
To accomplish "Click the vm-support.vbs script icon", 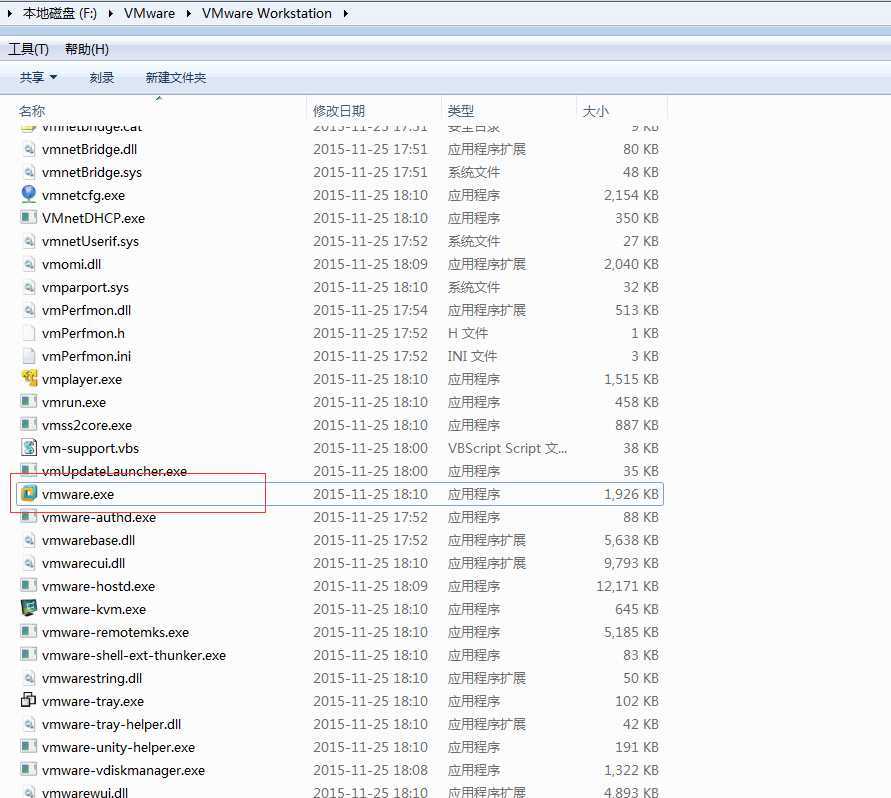I will [x=29, y=448].
